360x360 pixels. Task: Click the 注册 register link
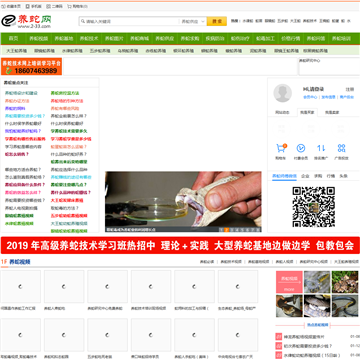point(350,89)
